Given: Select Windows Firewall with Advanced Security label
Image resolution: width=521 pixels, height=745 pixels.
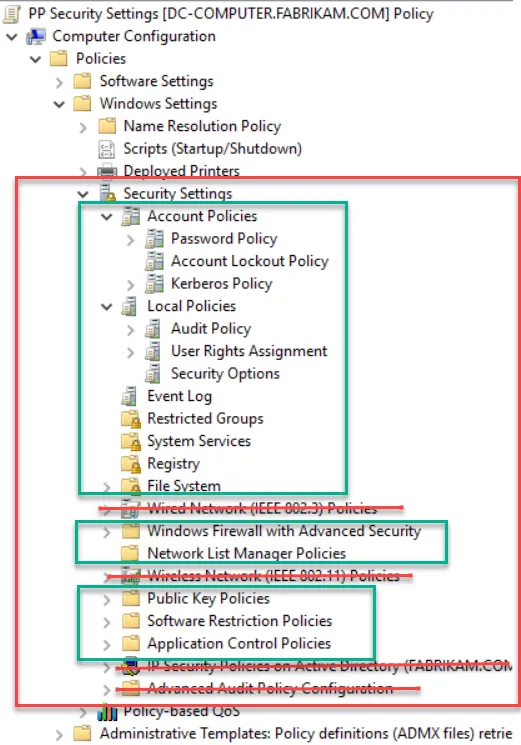Looking at the screenshot, I should coord(284,531).
